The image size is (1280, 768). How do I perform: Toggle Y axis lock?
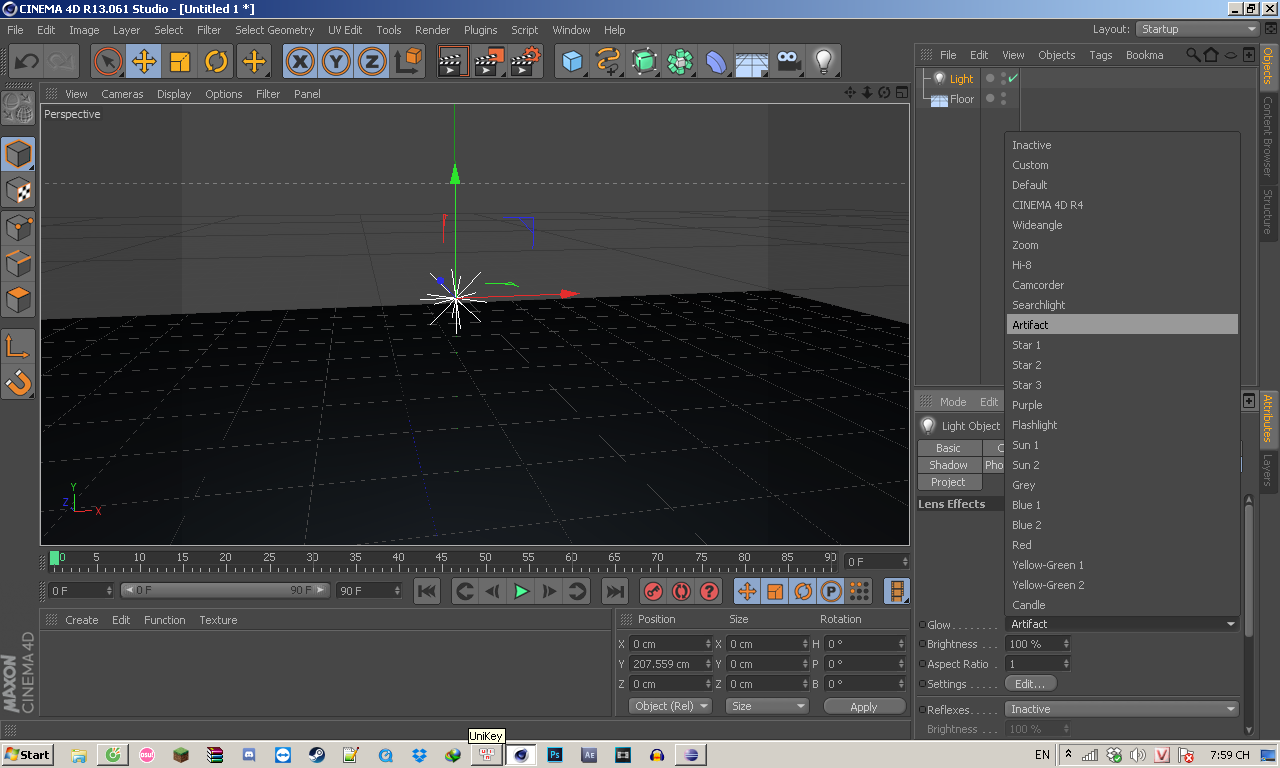pos(336,62)
